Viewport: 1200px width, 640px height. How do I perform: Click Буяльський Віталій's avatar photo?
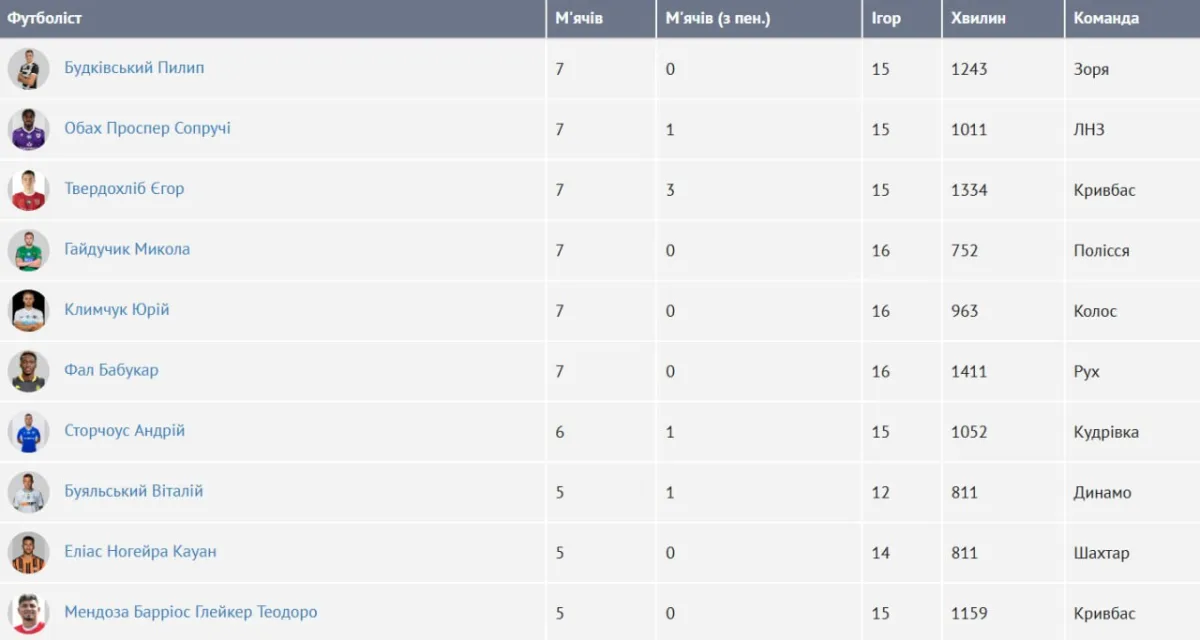pos(28,492)
